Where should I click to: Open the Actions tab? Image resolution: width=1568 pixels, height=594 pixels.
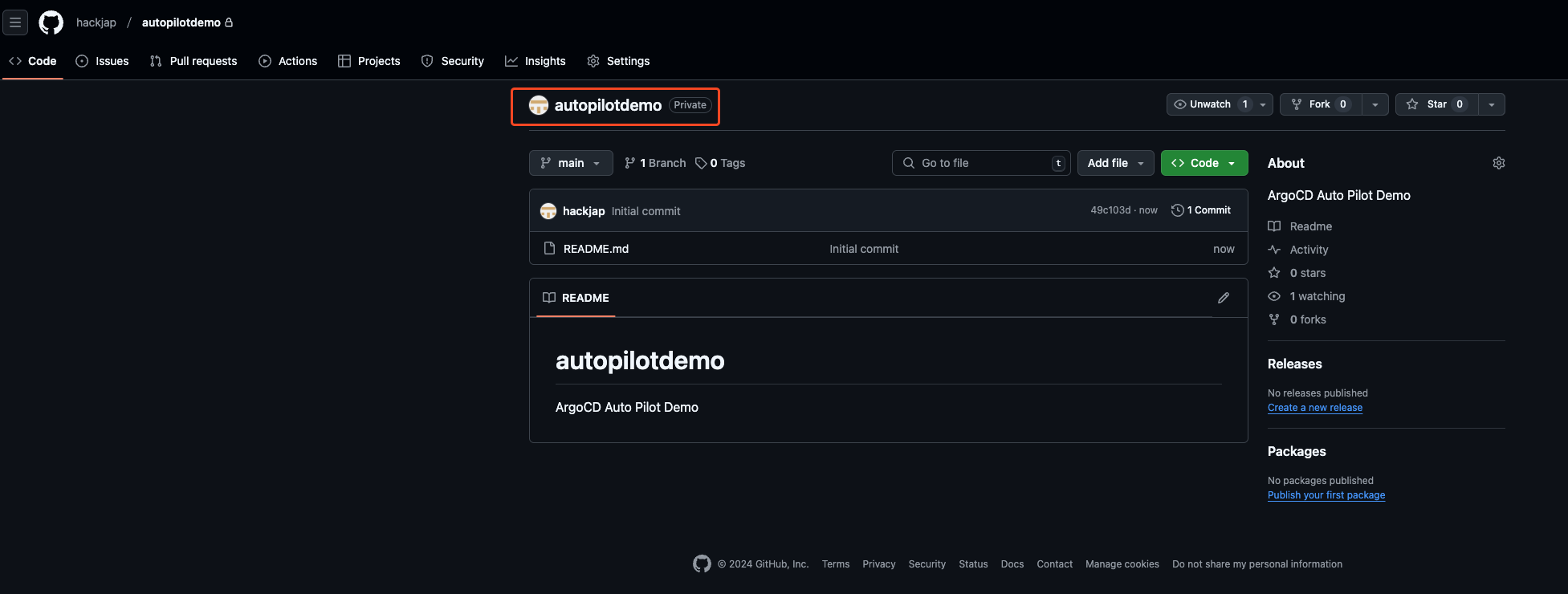click(288, 61)
